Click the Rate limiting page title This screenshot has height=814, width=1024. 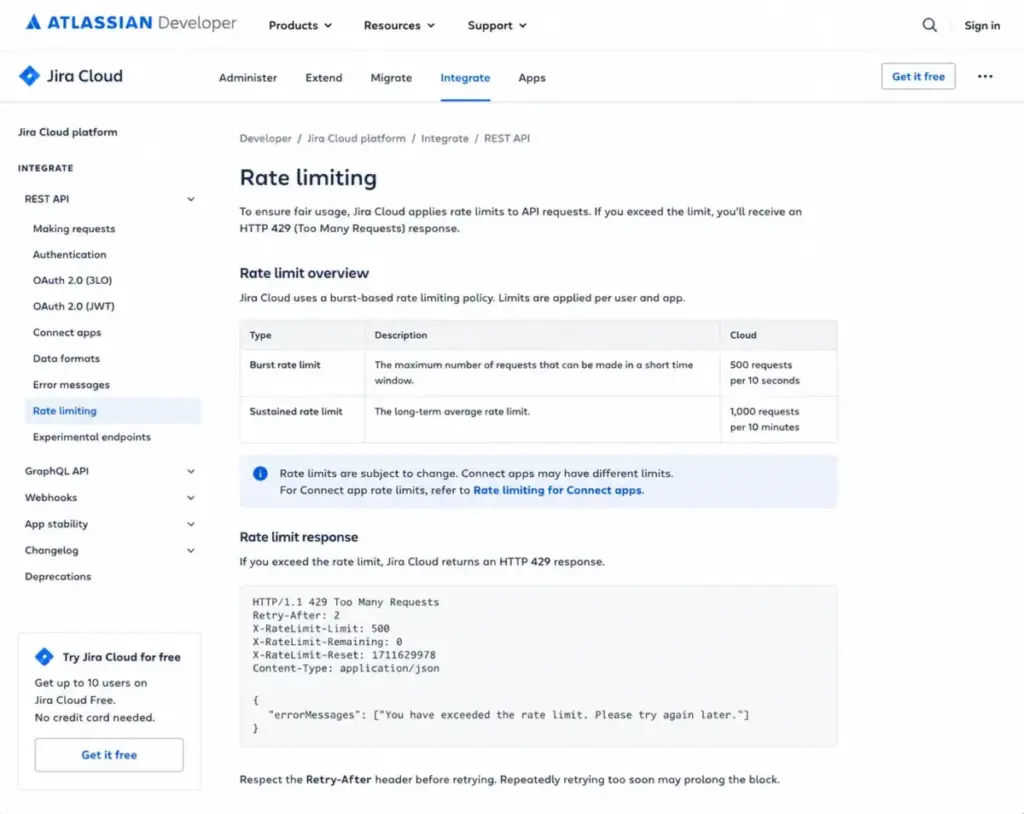click(x=308, y=178)
